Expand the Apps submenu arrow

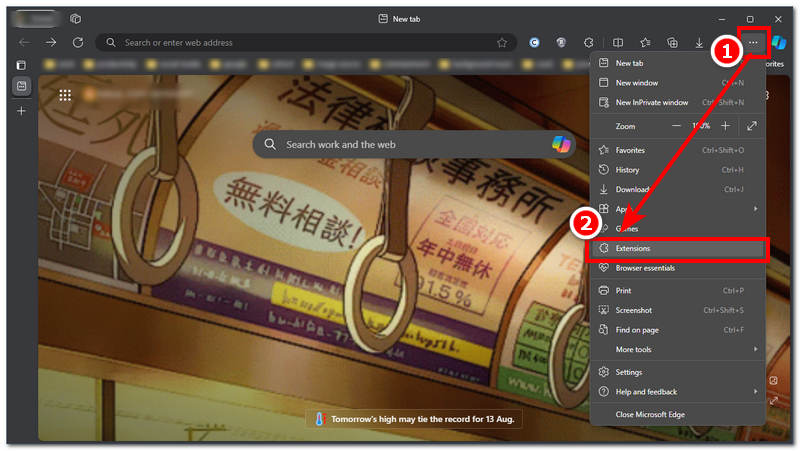755,209
